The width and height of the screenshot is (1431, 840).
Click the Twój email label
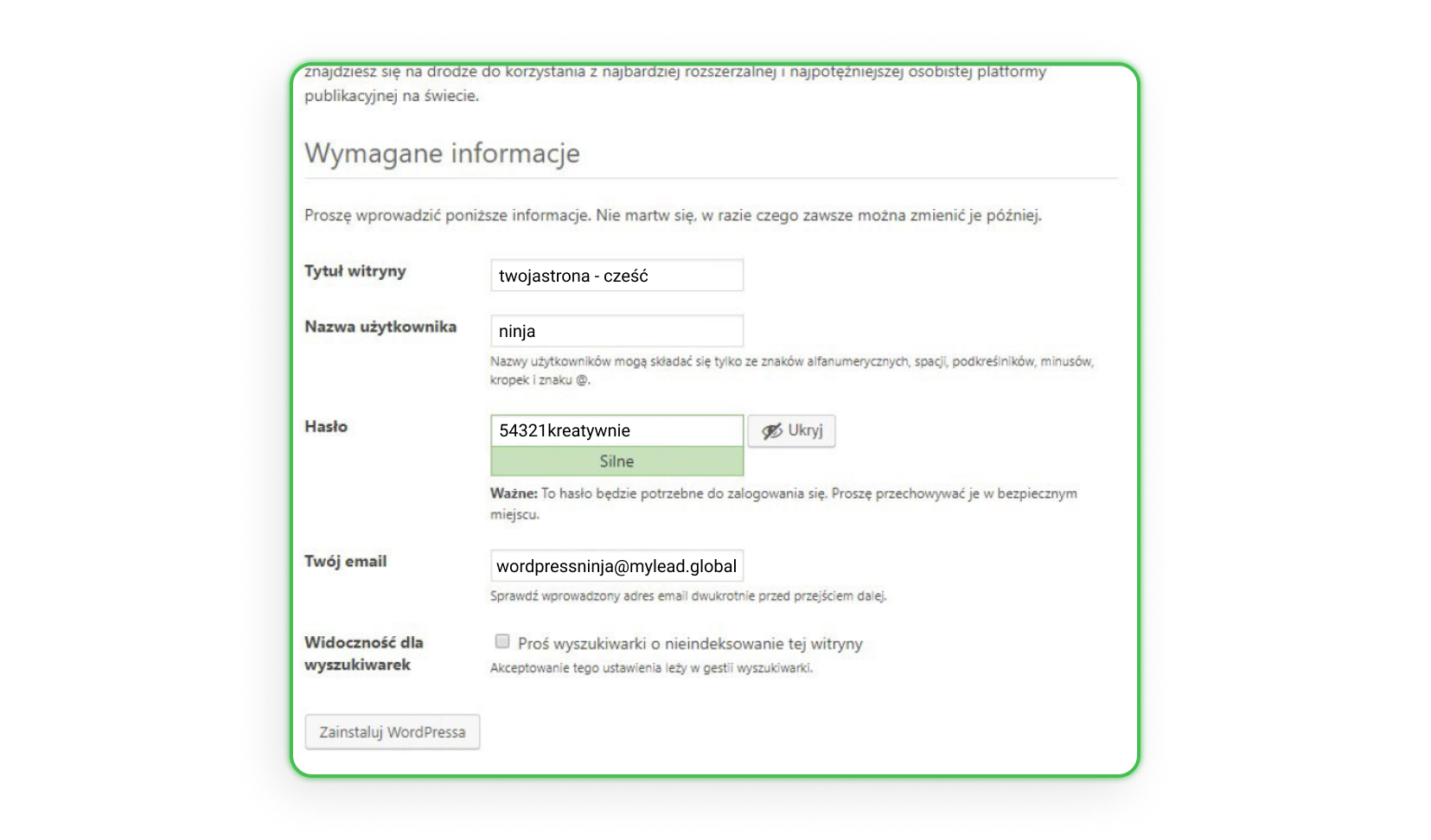click(345, 562)
